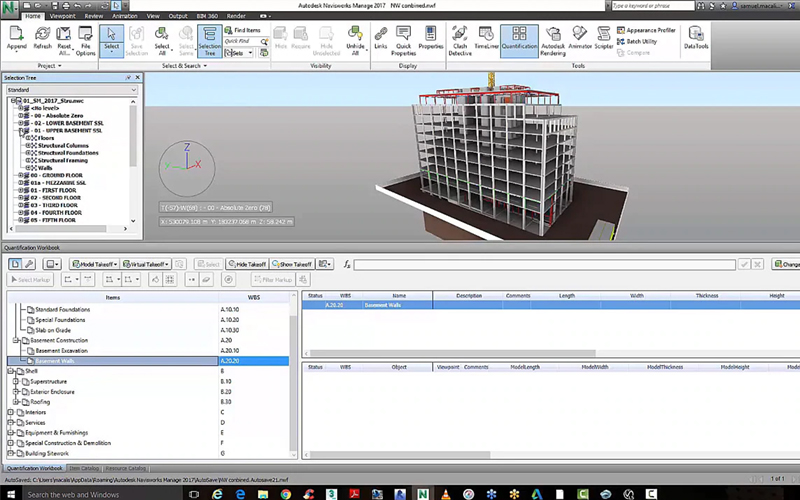Click the Append tool in the ribbon
Image resolution: width=800 pixels, height=500 pixels.
pyautogui.click(x=16, y=40)
